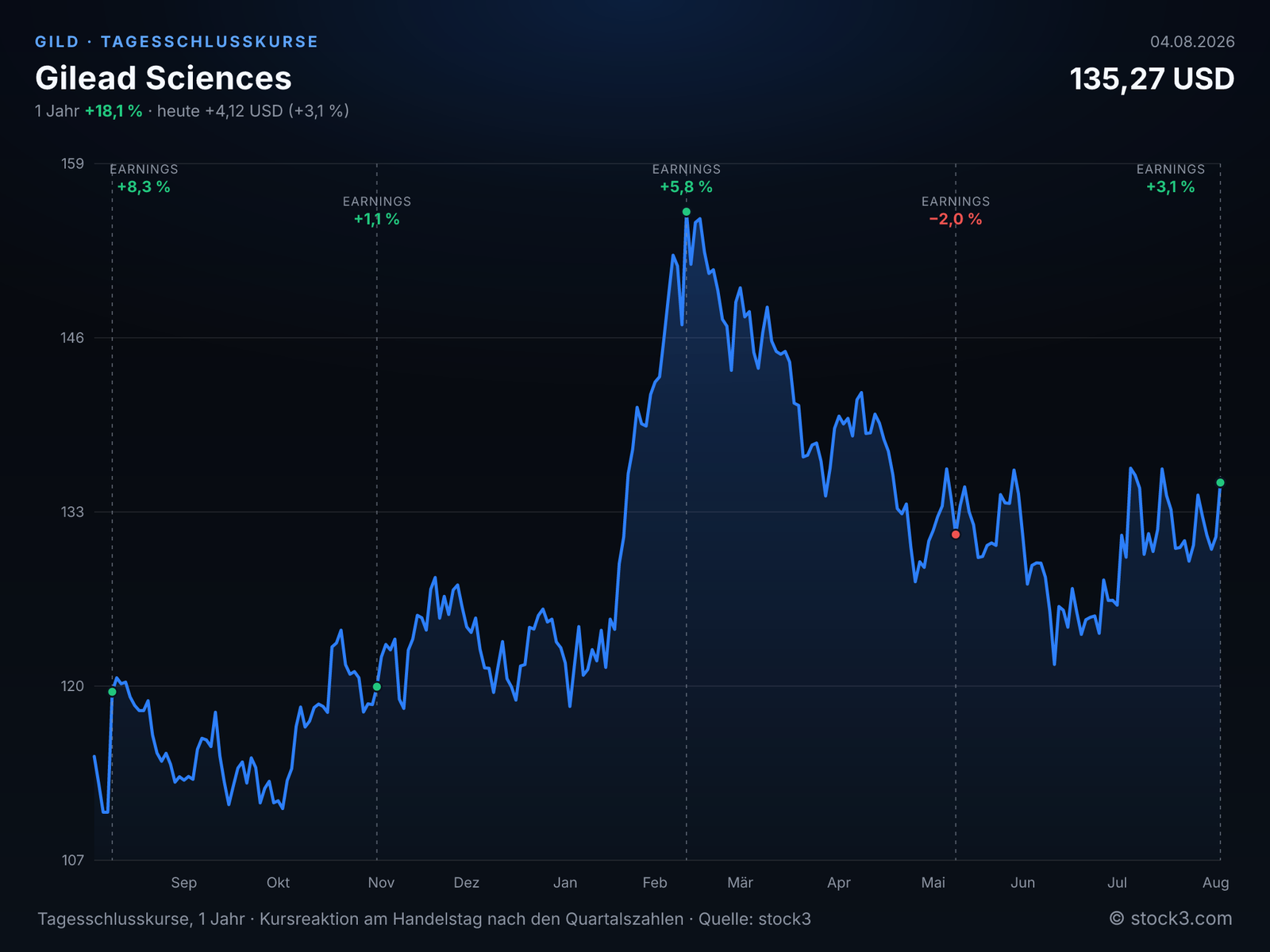
Task: Select the +8,3 % earnings reaction label
Action: (144, 187)
